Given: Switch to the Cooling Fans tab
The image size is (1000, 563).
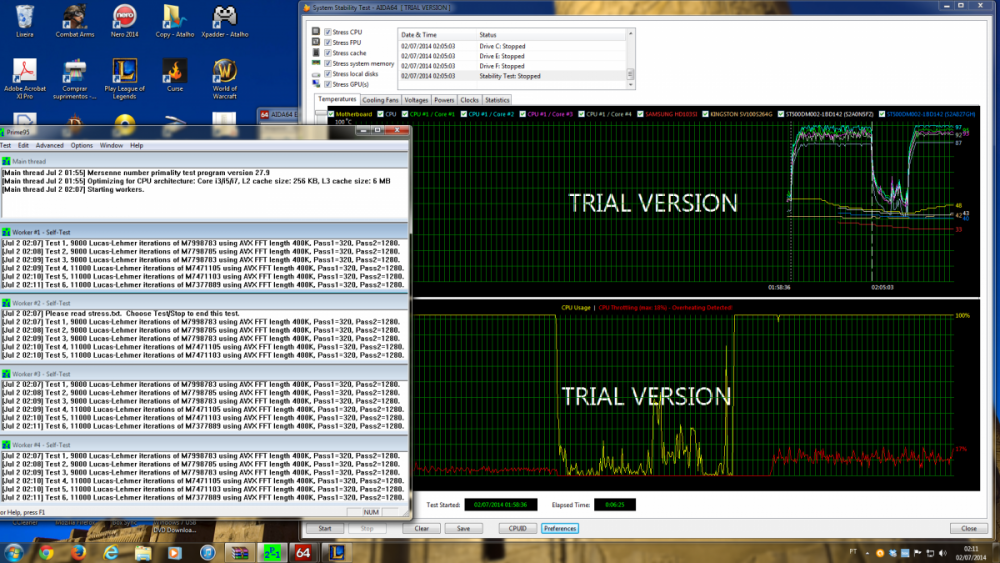Looking at the screenshot, I should (x=380, y=100).
